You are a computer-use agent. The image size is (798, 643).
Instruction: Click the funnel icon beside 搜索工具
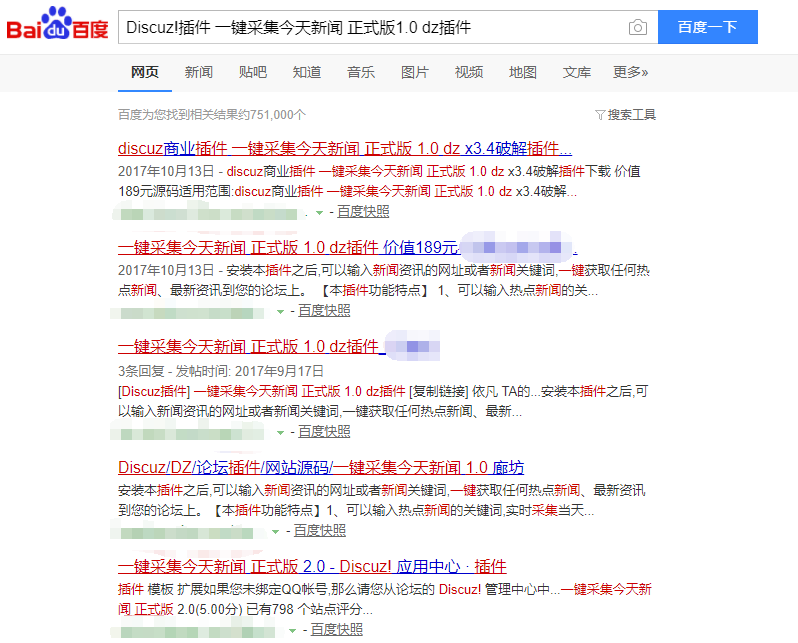pos(600,115)
